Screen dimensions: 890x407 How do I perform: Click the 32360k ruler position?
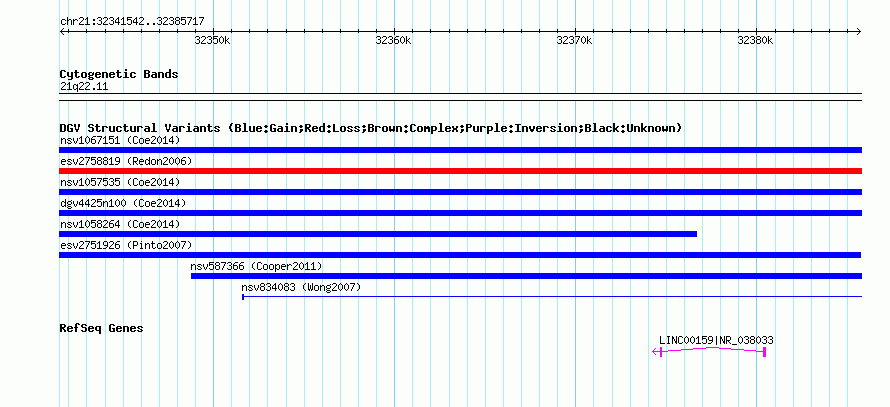tap(393, 40)
